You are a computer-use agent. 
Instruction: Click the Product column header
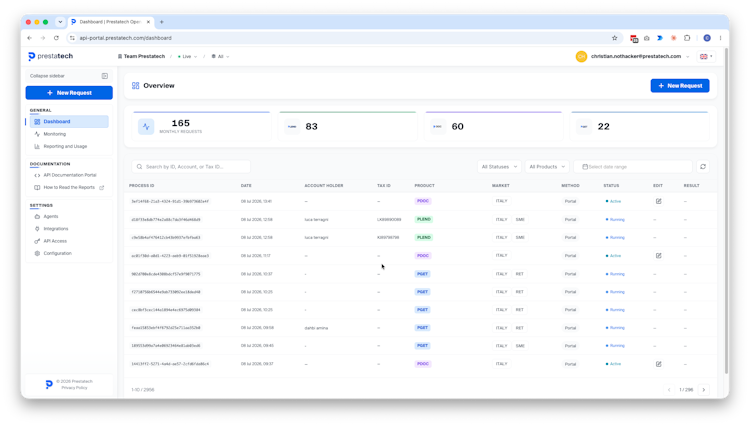[424, 186]
